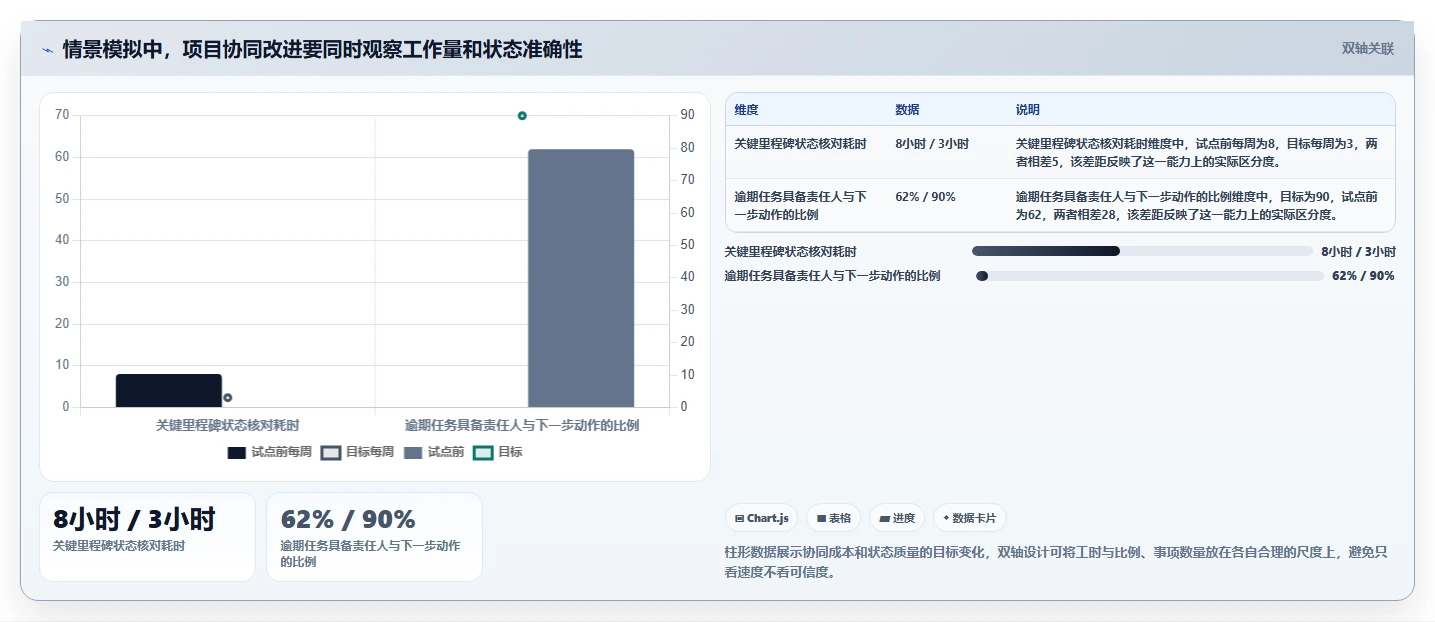1435x622 pixels.
Task: Click the description starting 关键里程碑状态核对耗时维度中
Action: (x=1197, y=152)
